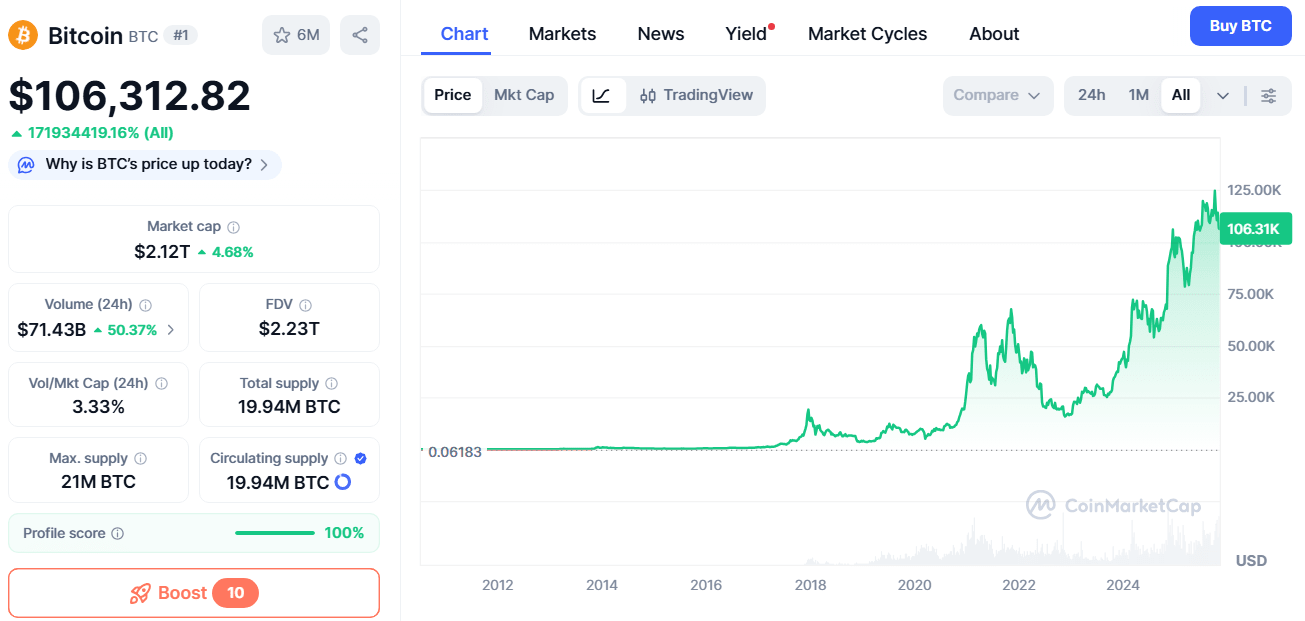Click the FDV info icon
The image size is (1305, 621).
click(306, 306)
